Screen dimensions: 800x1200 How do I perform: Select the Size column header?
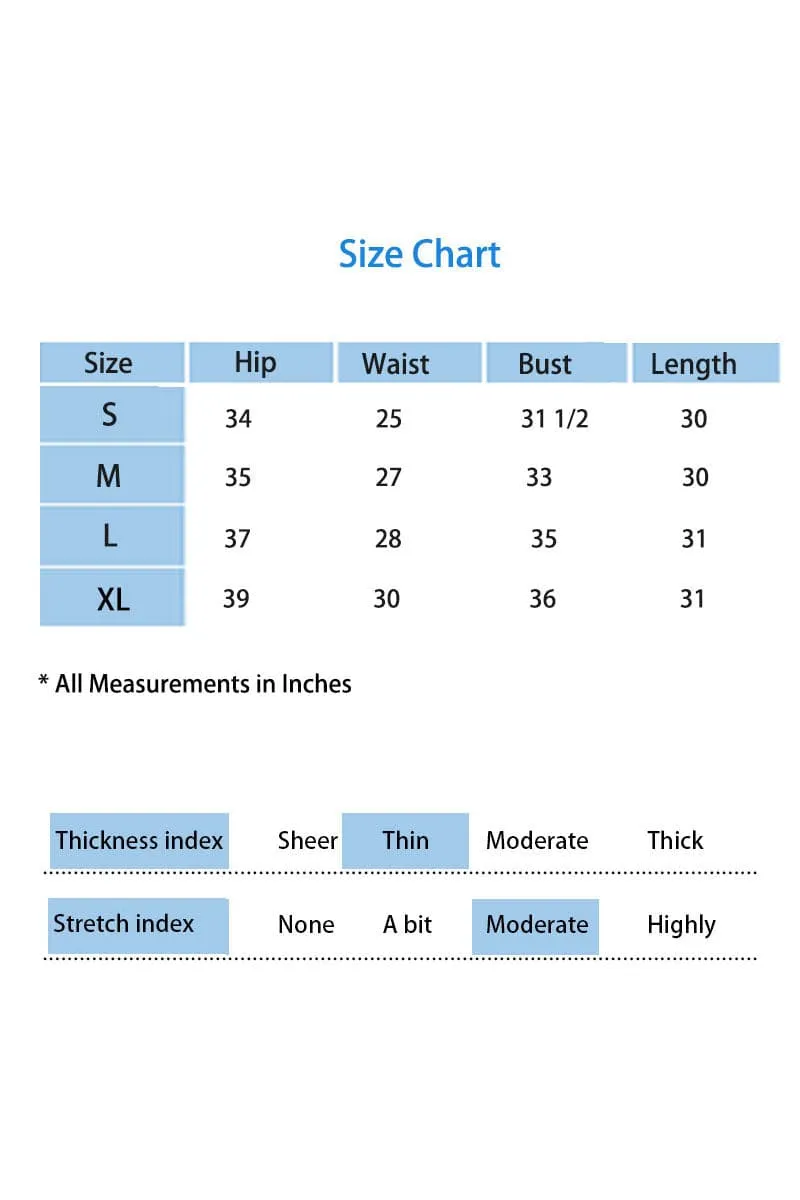pos(112,363)
